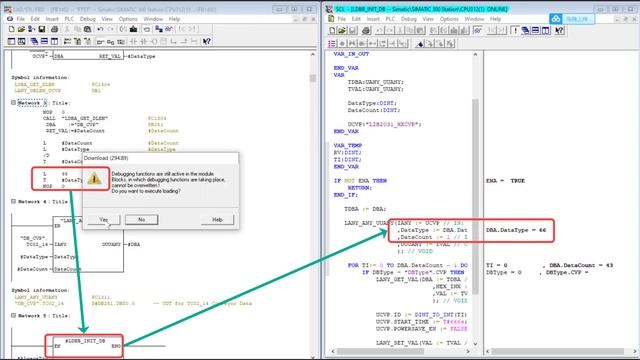Click scroll-down arrow of SCL code pane
This screenshot has height=360, width=640.
click(476, 344)
